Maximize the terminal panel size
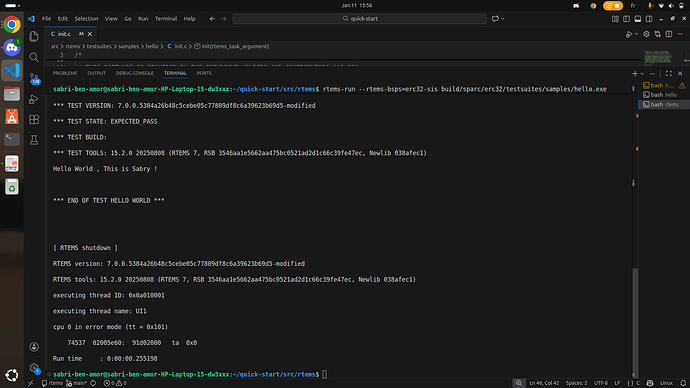The height and width of the screenshot is (388, 690). pyautogui.click(x=669, y=73)
